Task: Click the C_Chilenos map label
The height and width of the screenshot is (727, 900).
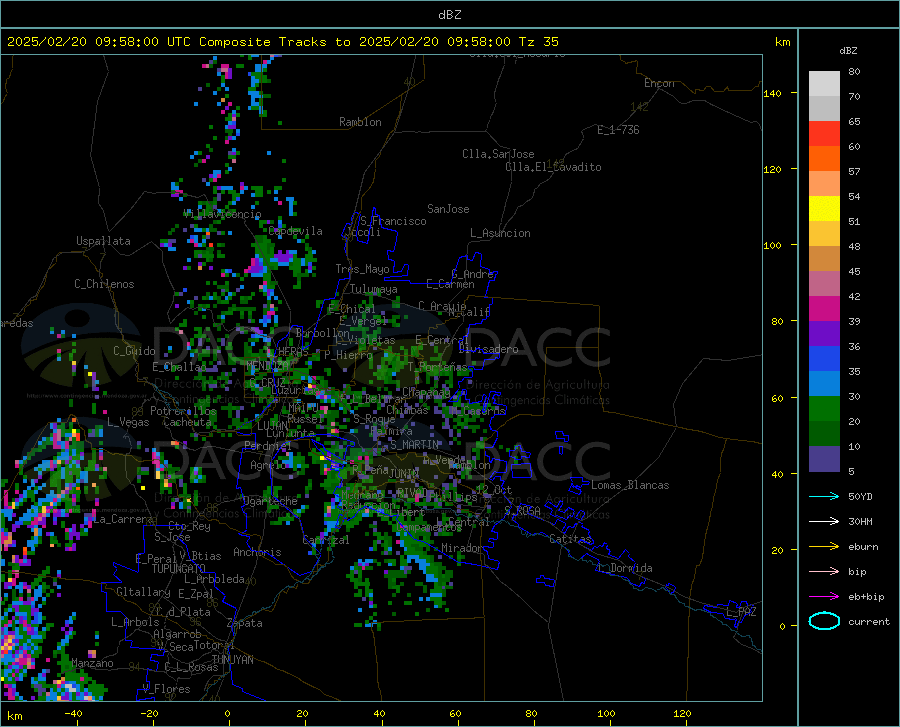Action: click(104, 284)
